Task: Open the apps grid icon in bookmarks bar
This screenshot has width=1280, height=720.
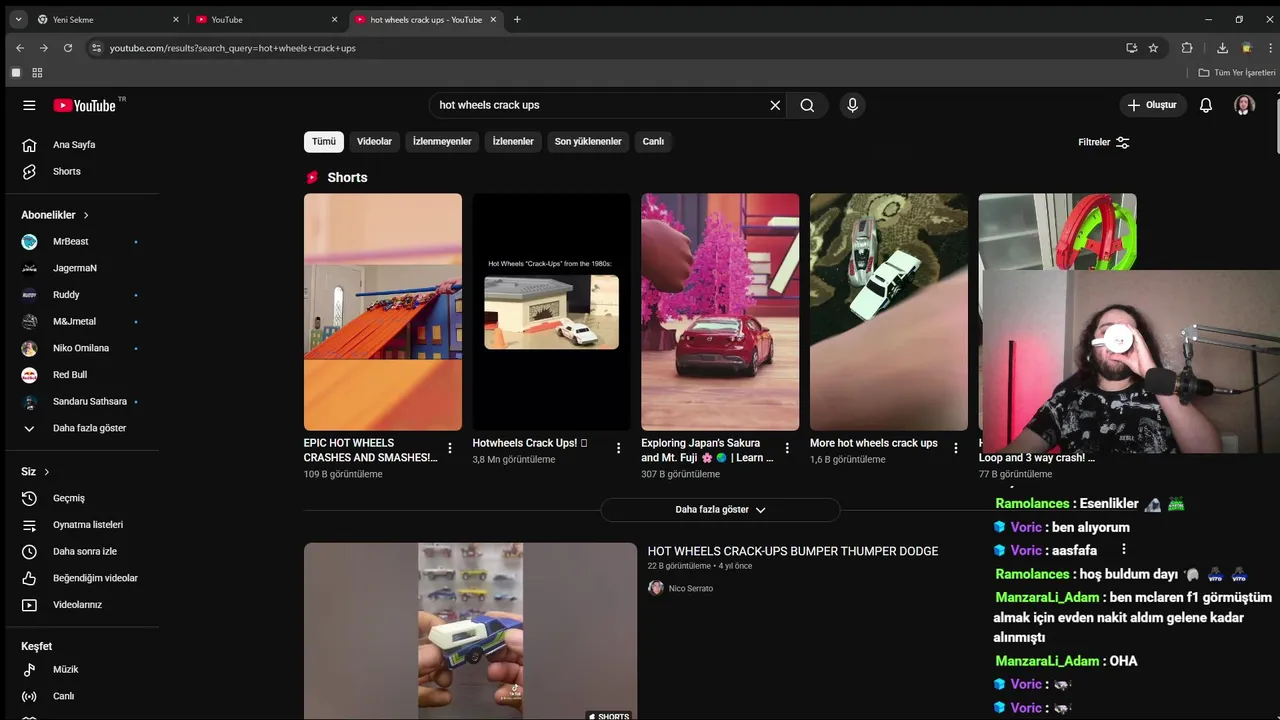Action: pyautogui.click(x=37, y=73)
